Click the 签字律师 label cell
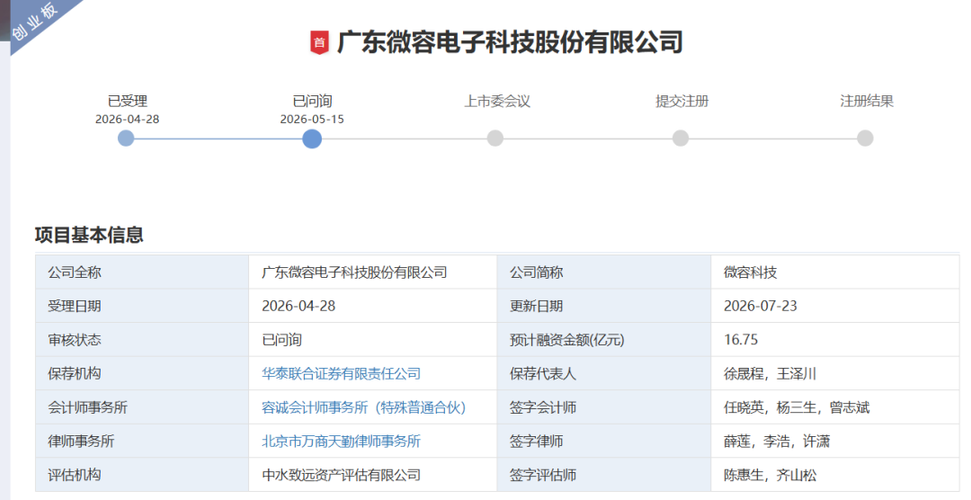 click(604, 441)
